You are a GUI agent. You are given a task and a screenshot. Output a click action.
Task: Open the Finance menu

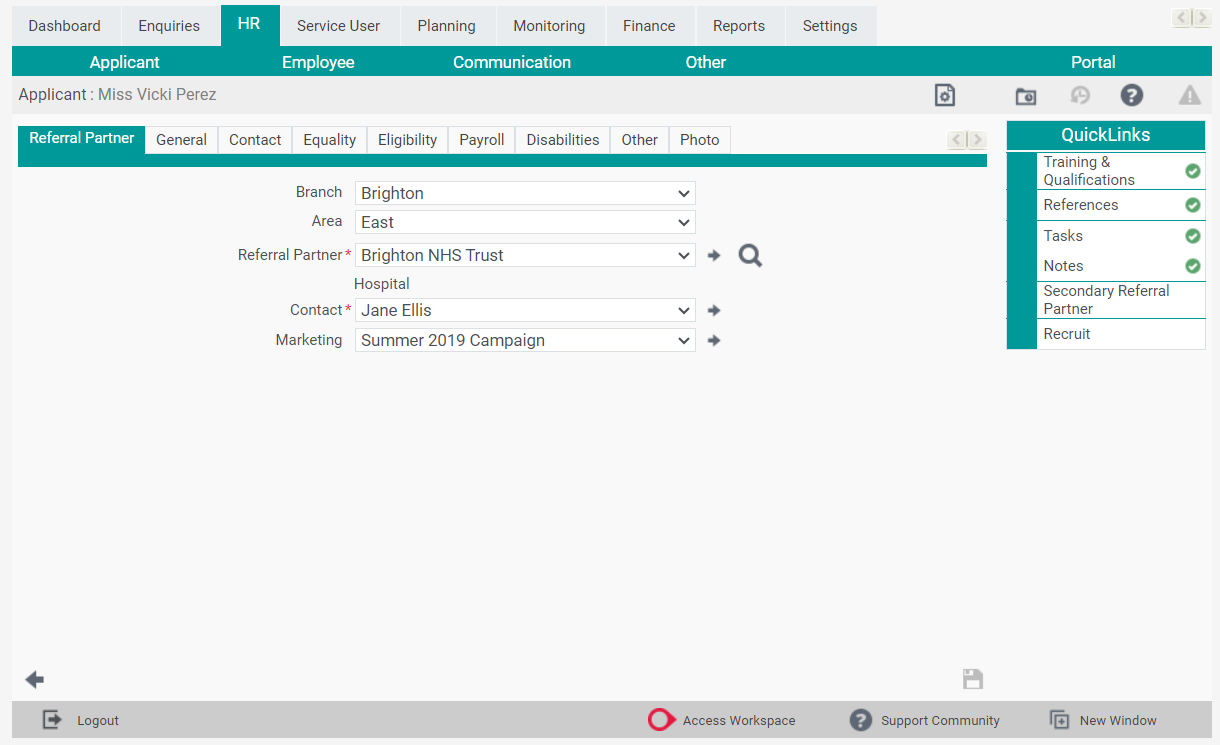(649, 25)
